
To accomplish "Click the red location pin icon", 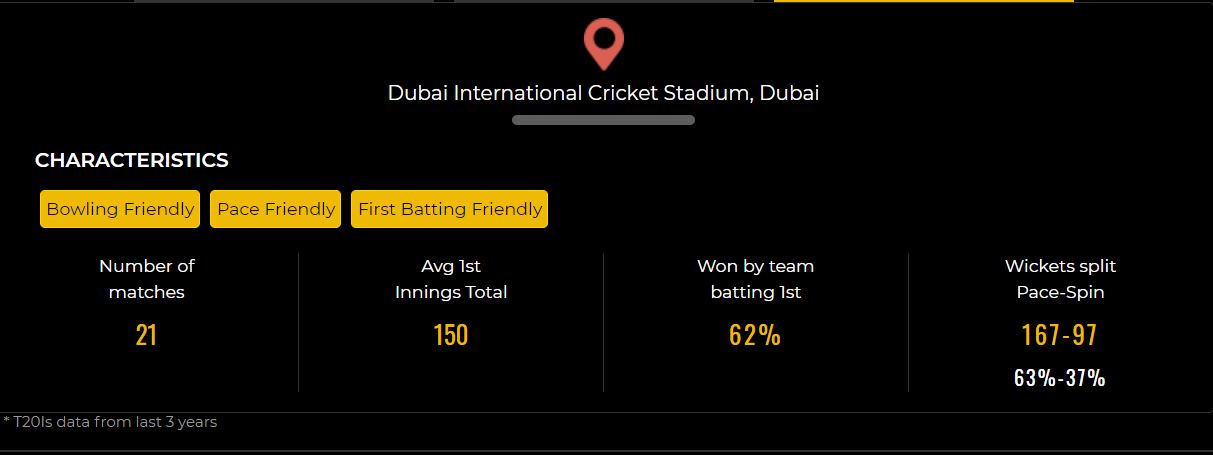I will point(604,46).
